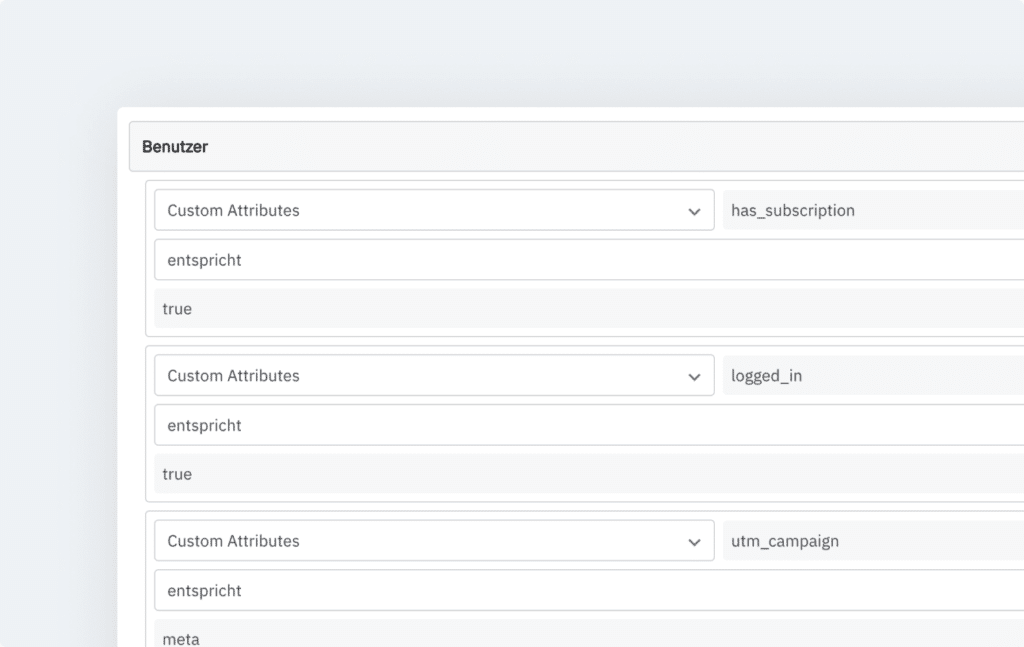
Task: Click the utm_campaign attribute name field
Action: (x=872, y=541)
